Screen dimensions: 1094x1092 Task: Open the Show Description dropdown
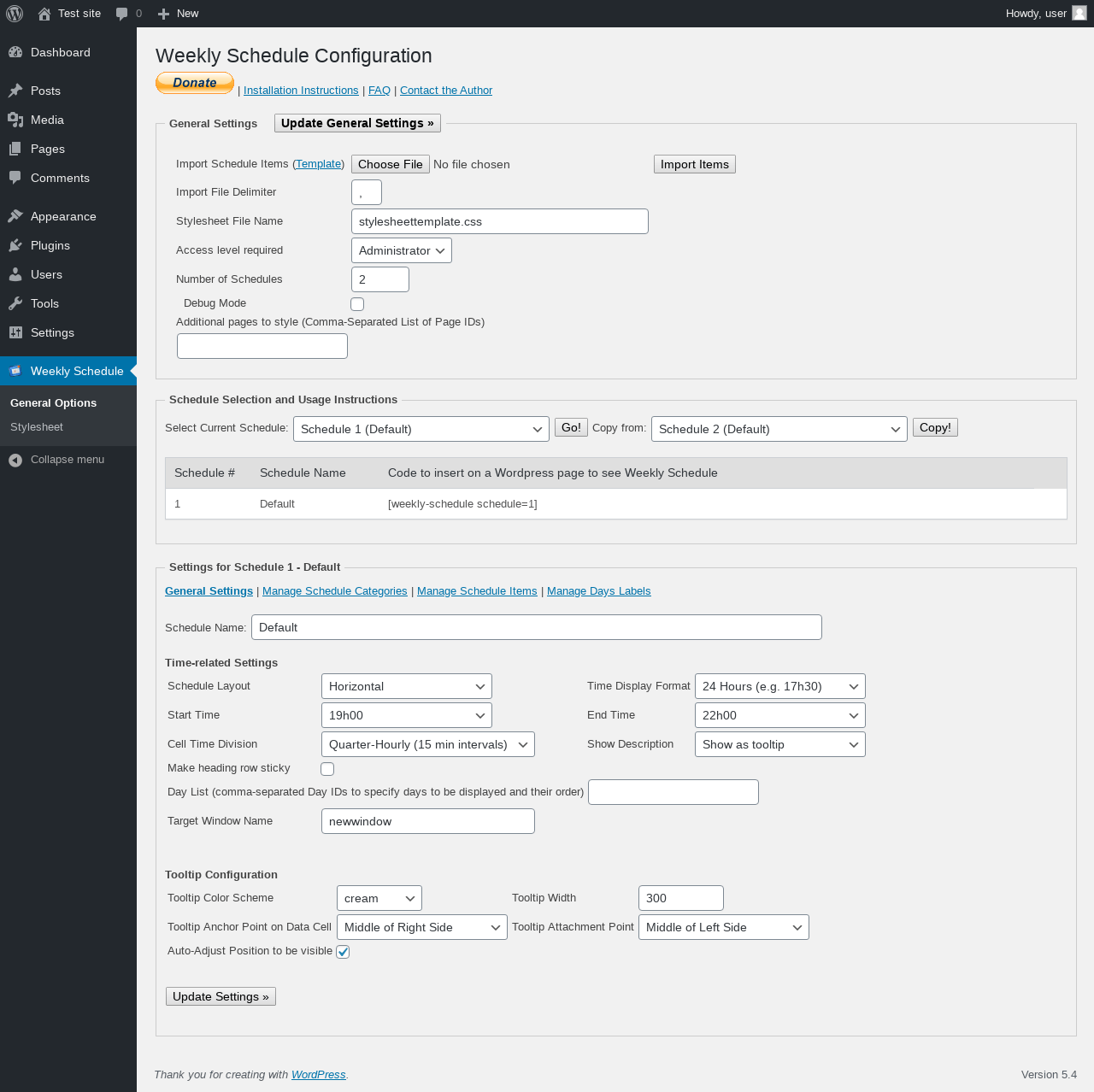[x=780, y=744]
